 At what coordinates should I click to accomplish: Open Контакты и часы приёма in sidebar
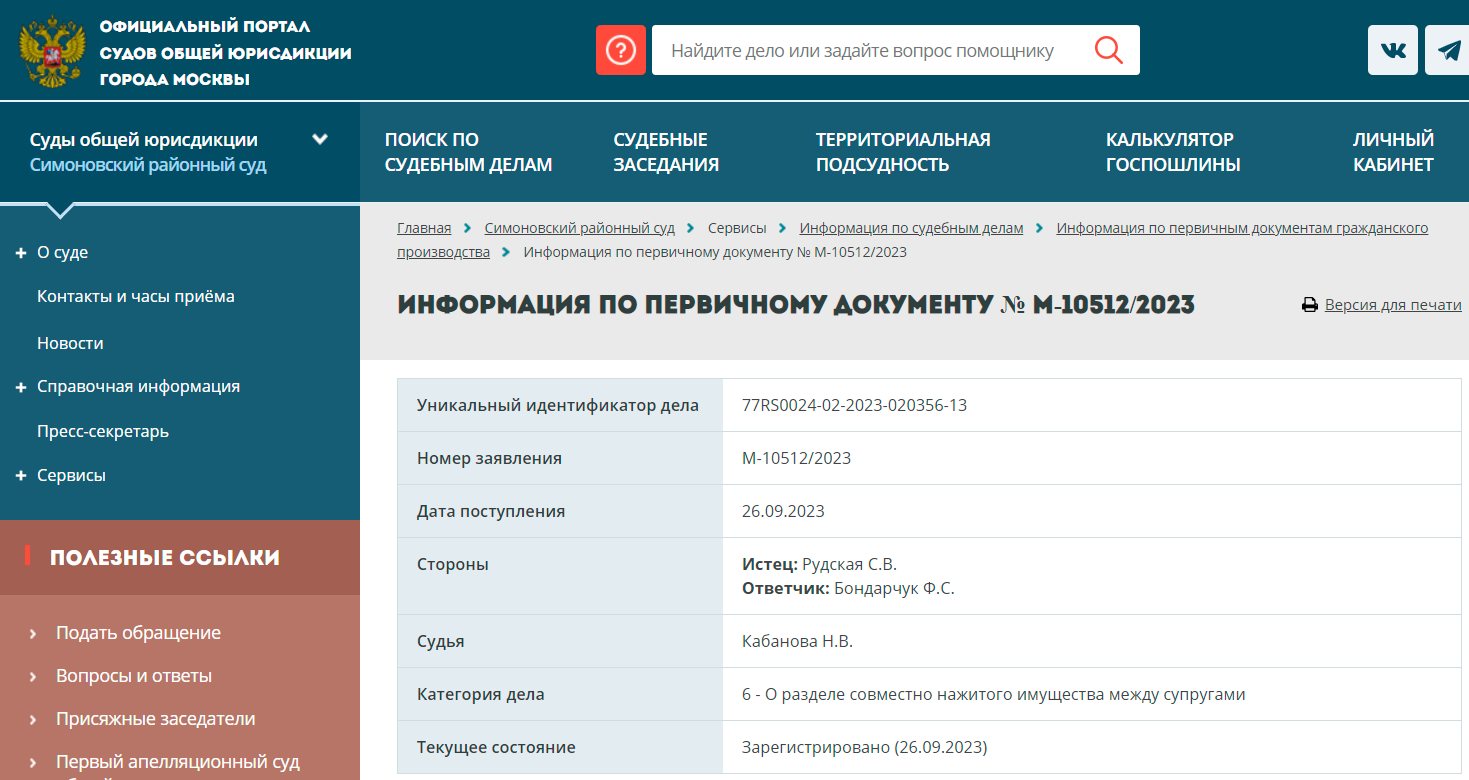(136, 296)
